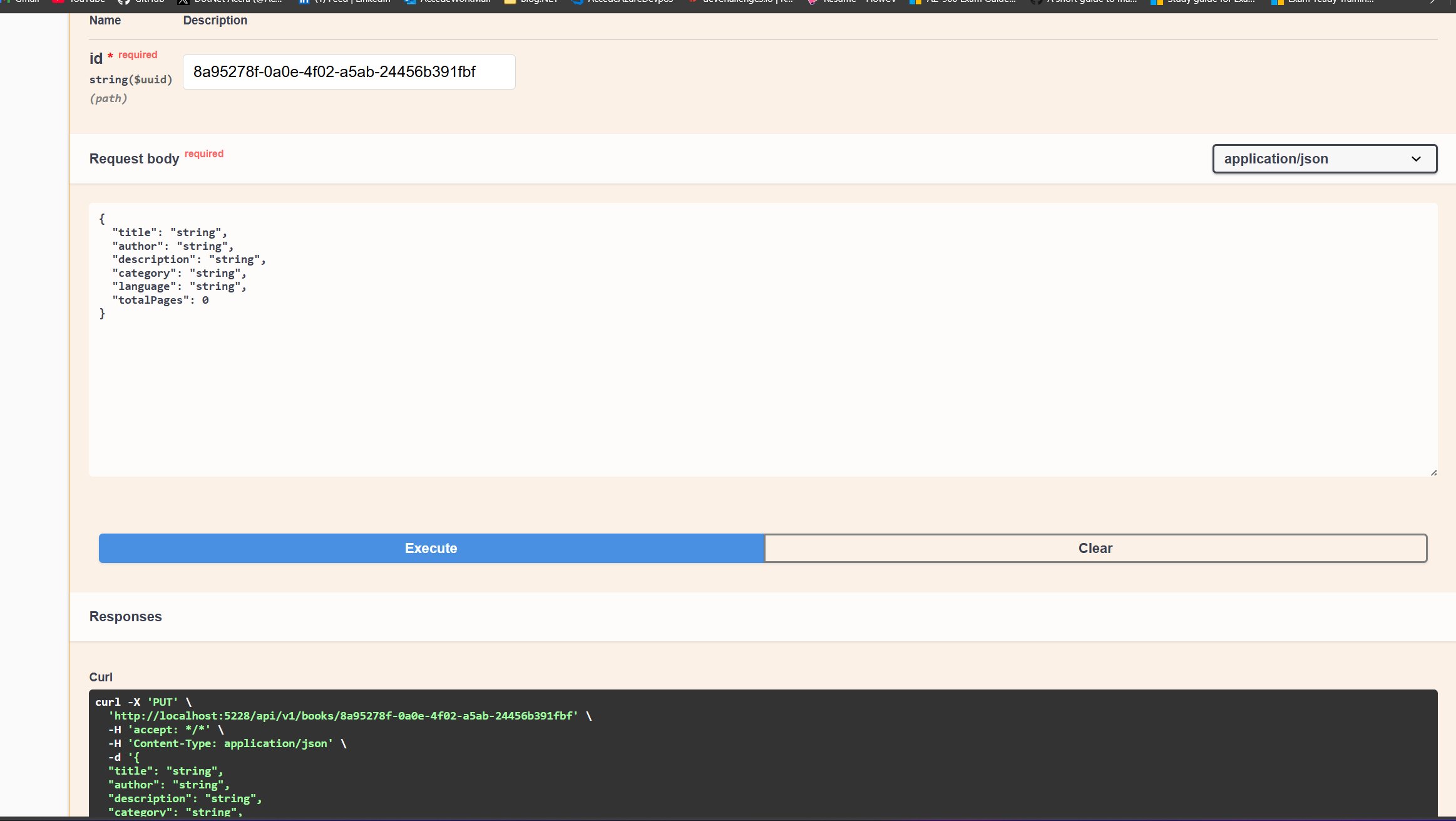Click the "description" line in request body editor

coord(189,259)
